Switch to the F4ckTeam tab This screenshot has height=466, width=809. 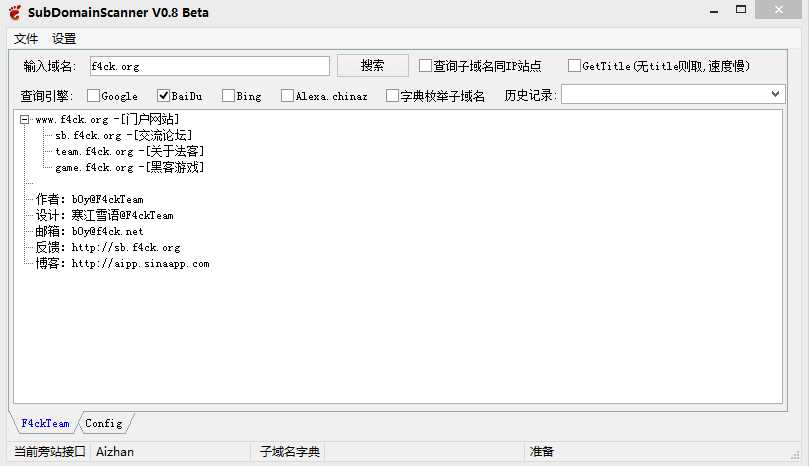45,423
